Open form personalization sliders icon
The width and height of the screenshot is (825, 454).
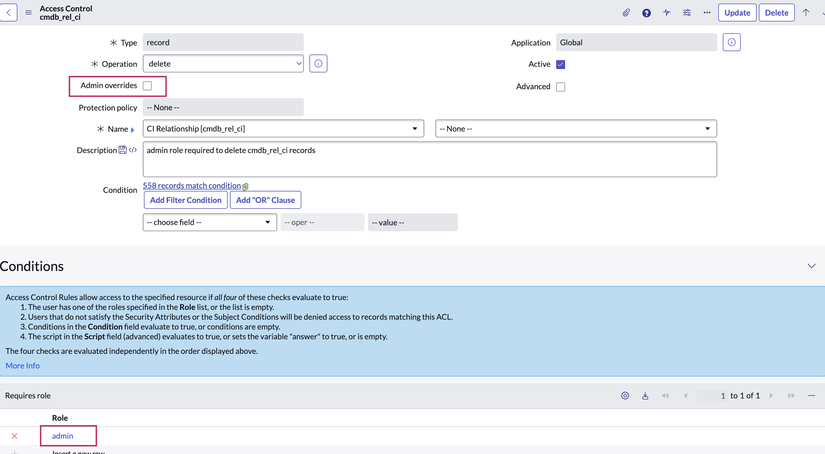pos(687,13)
